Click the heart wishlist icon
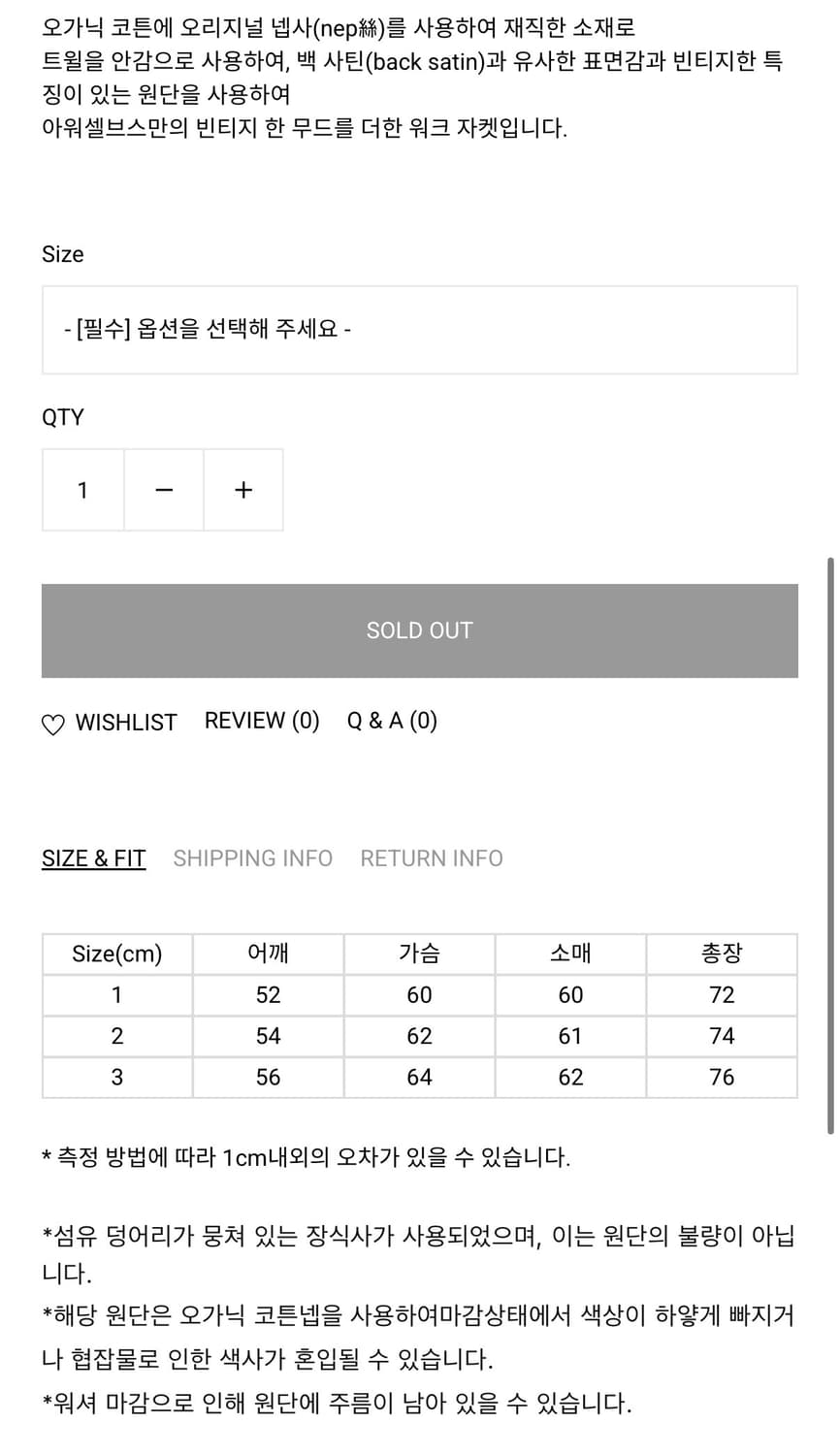840x1455 pixels. [52, 724]
